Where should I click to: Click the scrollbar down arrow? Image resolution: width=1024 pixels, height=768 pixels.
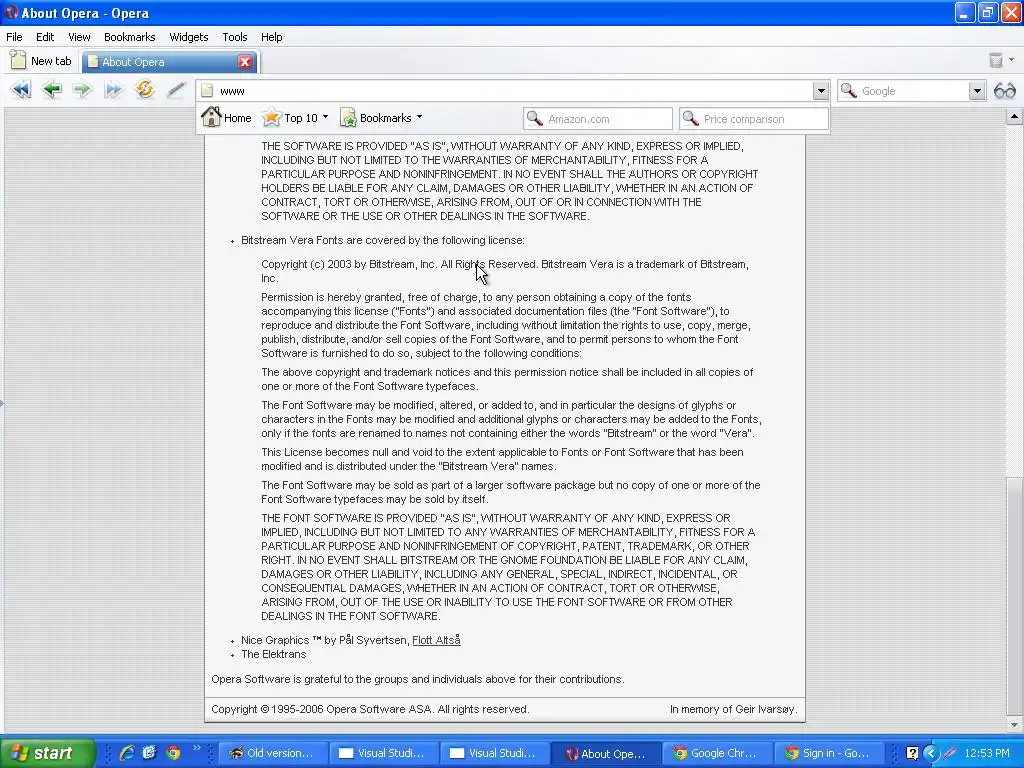click(x=1014, y=724)
